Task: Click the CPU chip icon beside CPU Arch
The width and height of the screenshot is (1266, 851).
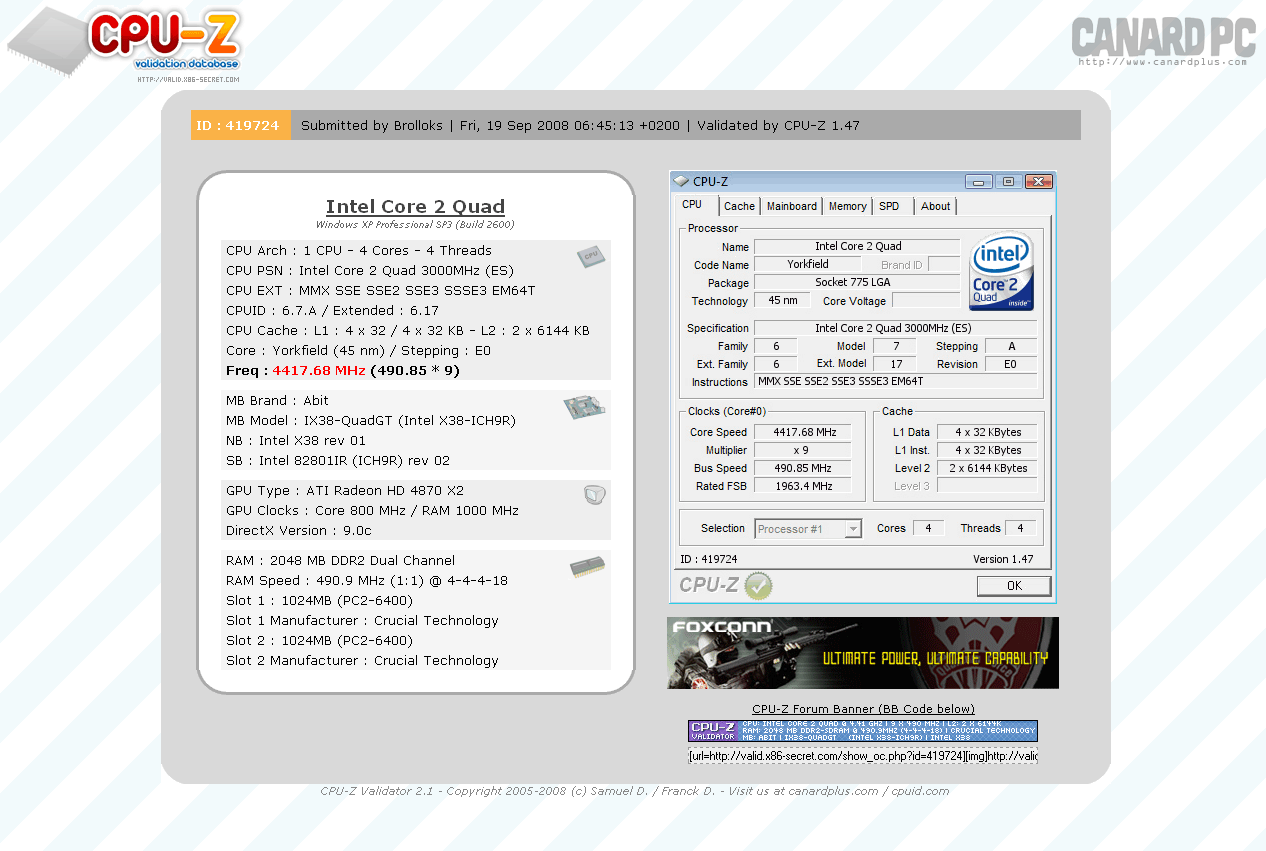Action: coord(591,257)
